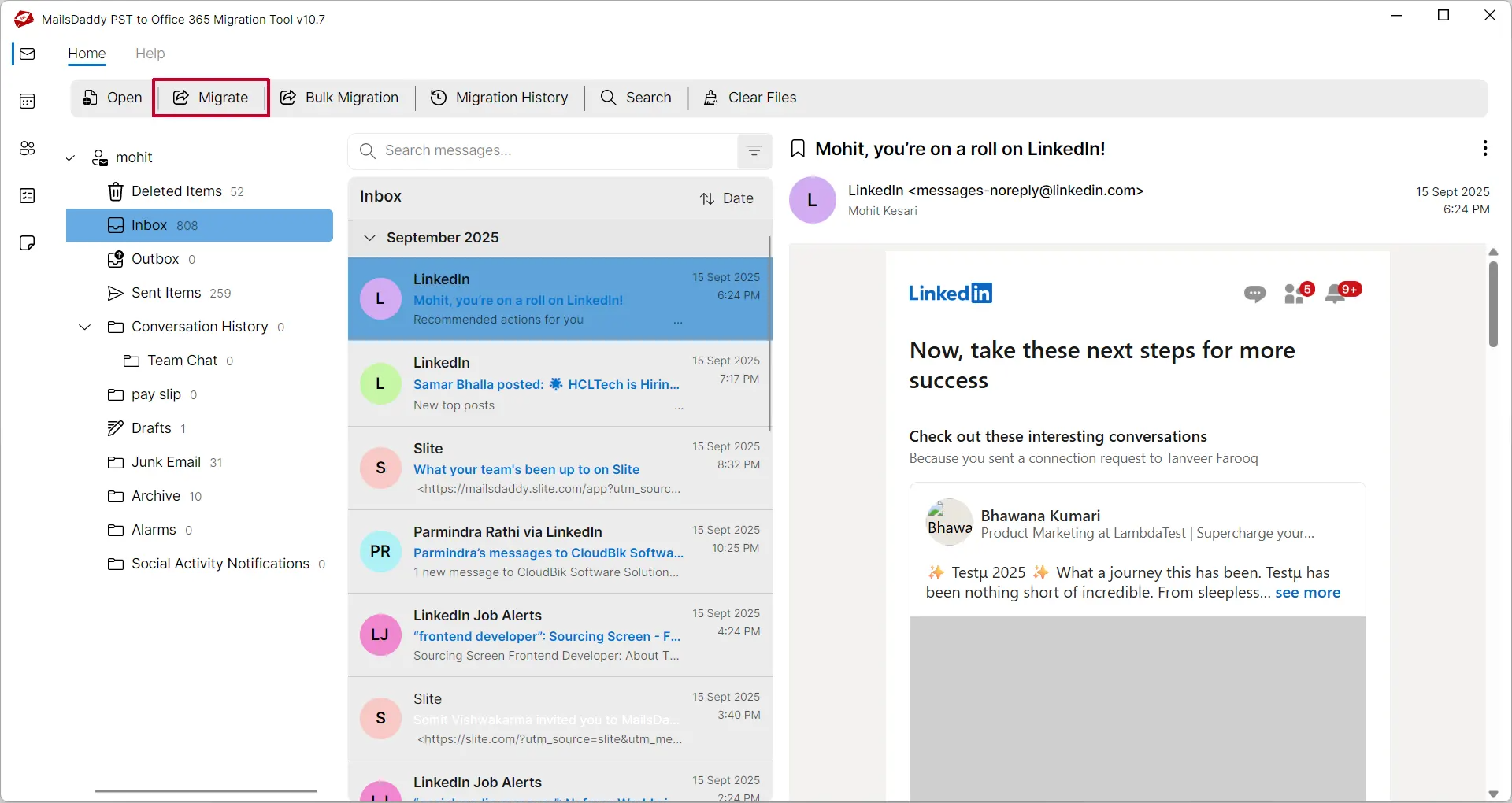Collapse the Conversation History folder

pos(85,327)
